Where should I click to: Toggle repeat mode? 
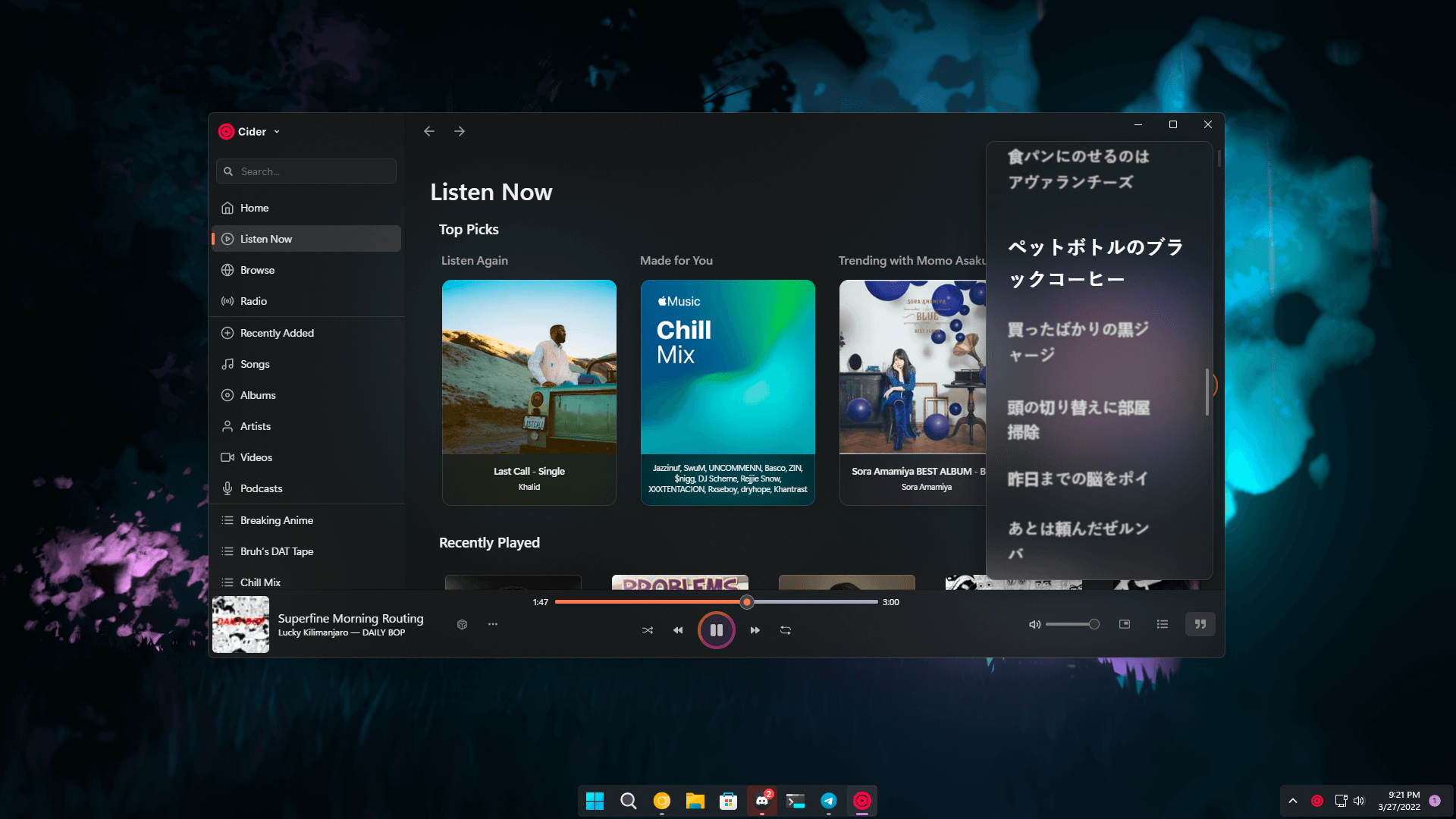(786, 630)
